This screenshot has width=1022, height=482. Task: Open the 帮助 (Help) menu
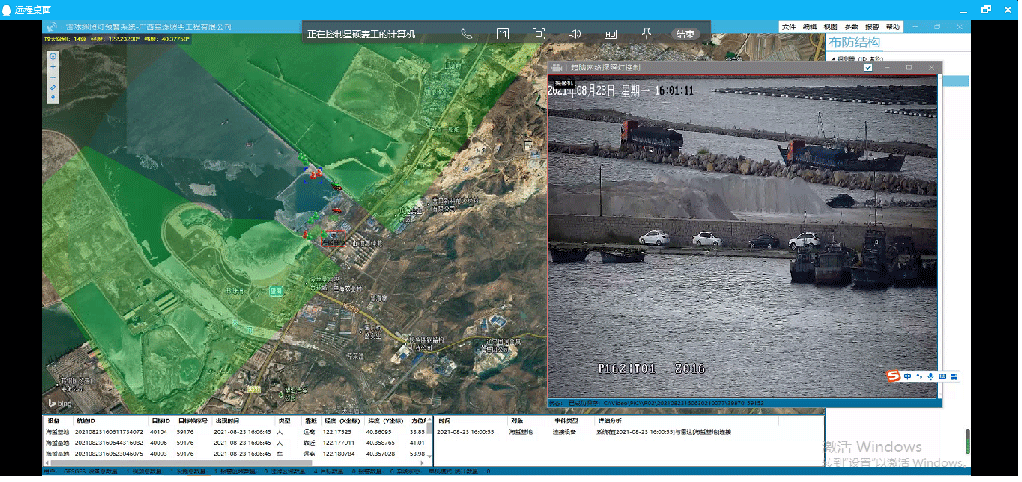tap(893, 26)
